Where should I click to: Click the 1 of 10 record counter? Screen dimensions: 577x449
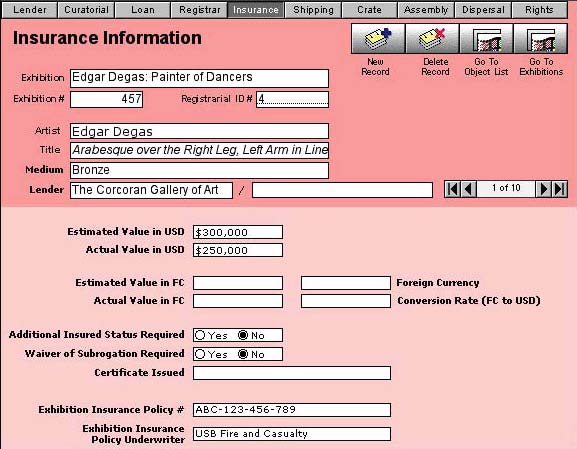click(x=506, y=188)
